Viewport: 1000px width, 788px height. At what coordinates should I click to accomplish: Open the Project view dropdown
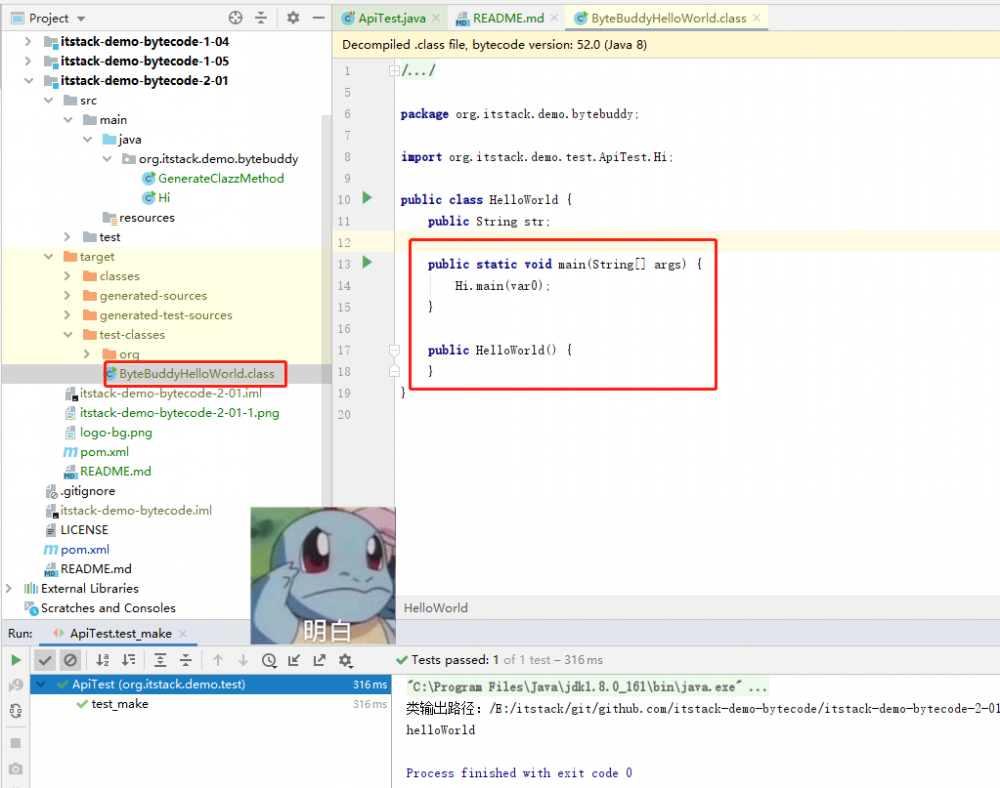click(81, 18)
